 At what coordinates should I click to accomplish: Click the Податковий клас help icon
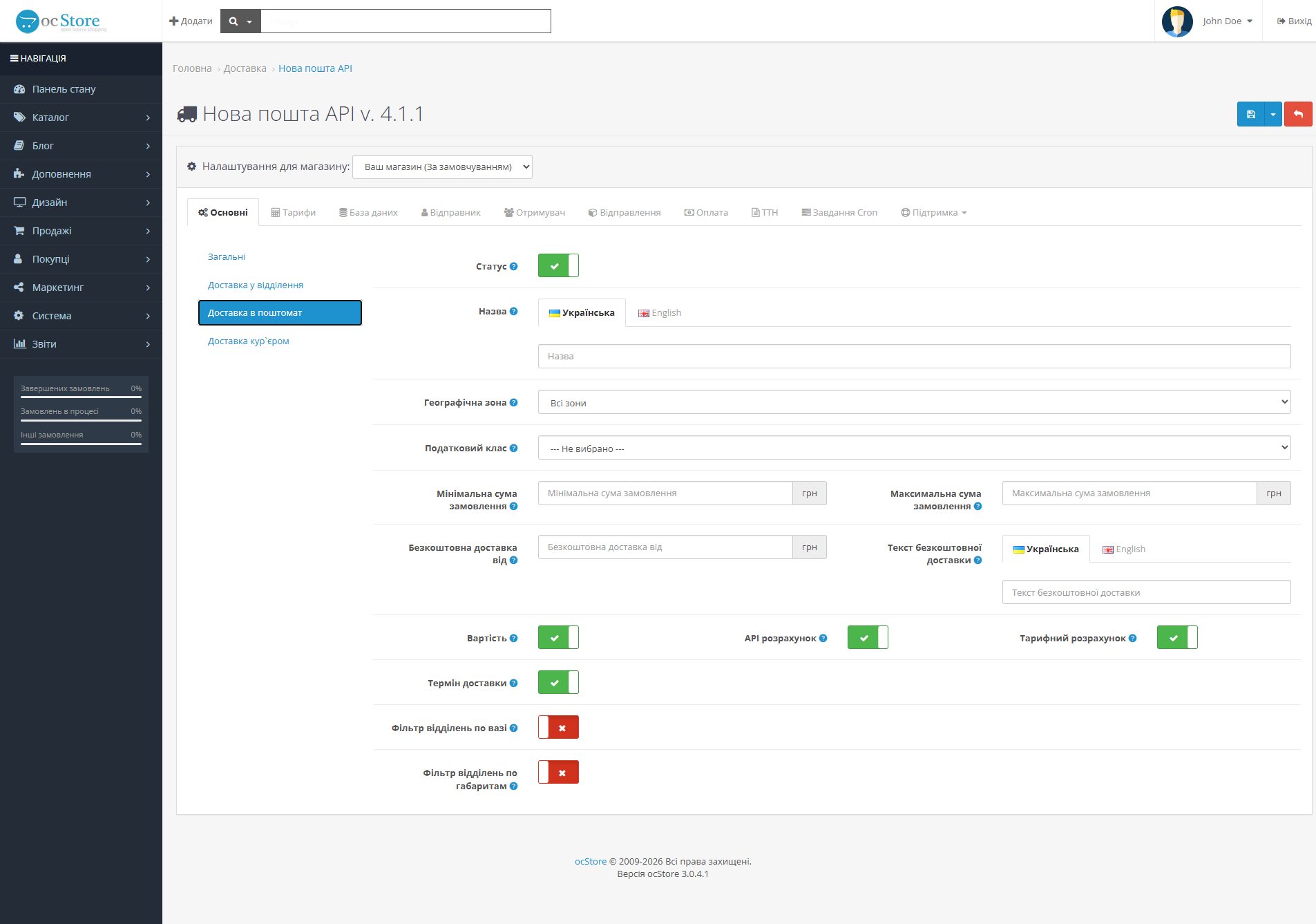point(513,448)
